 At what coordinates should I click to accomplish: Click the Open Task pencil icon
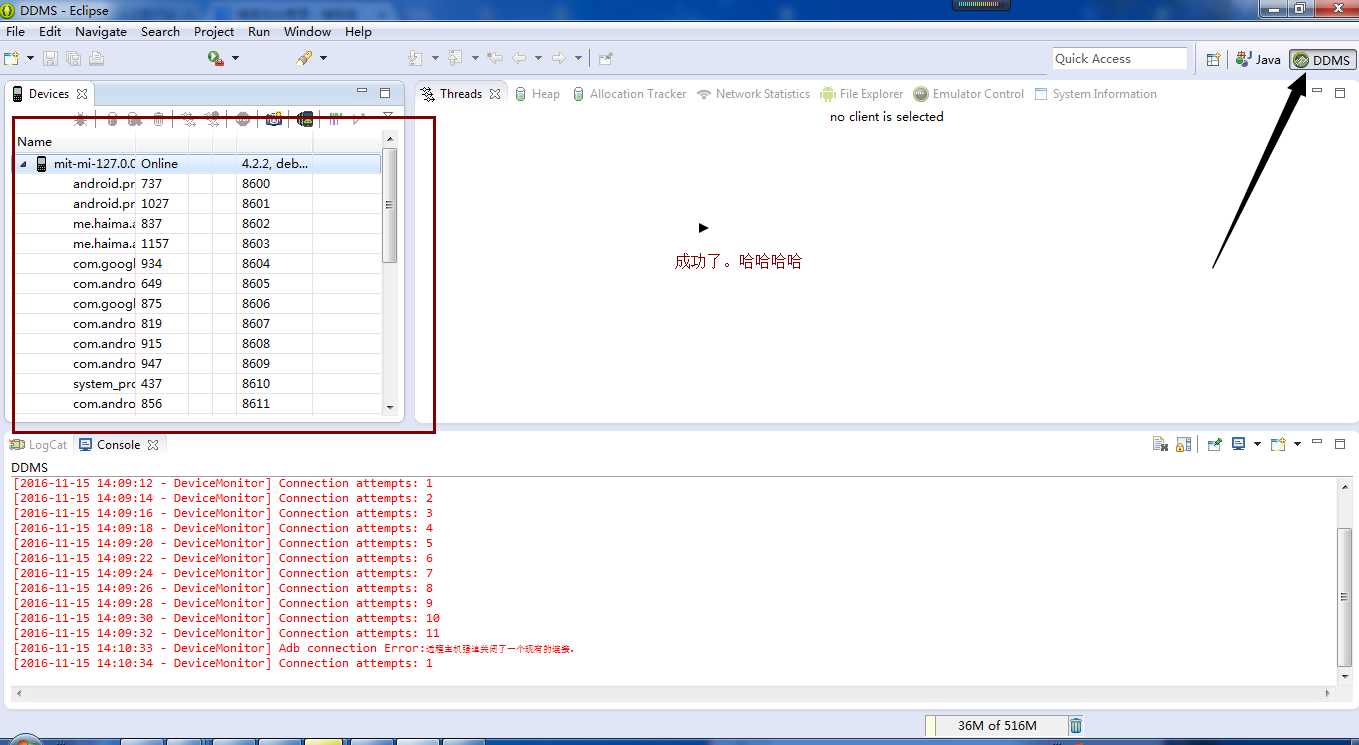coord(304,59)
